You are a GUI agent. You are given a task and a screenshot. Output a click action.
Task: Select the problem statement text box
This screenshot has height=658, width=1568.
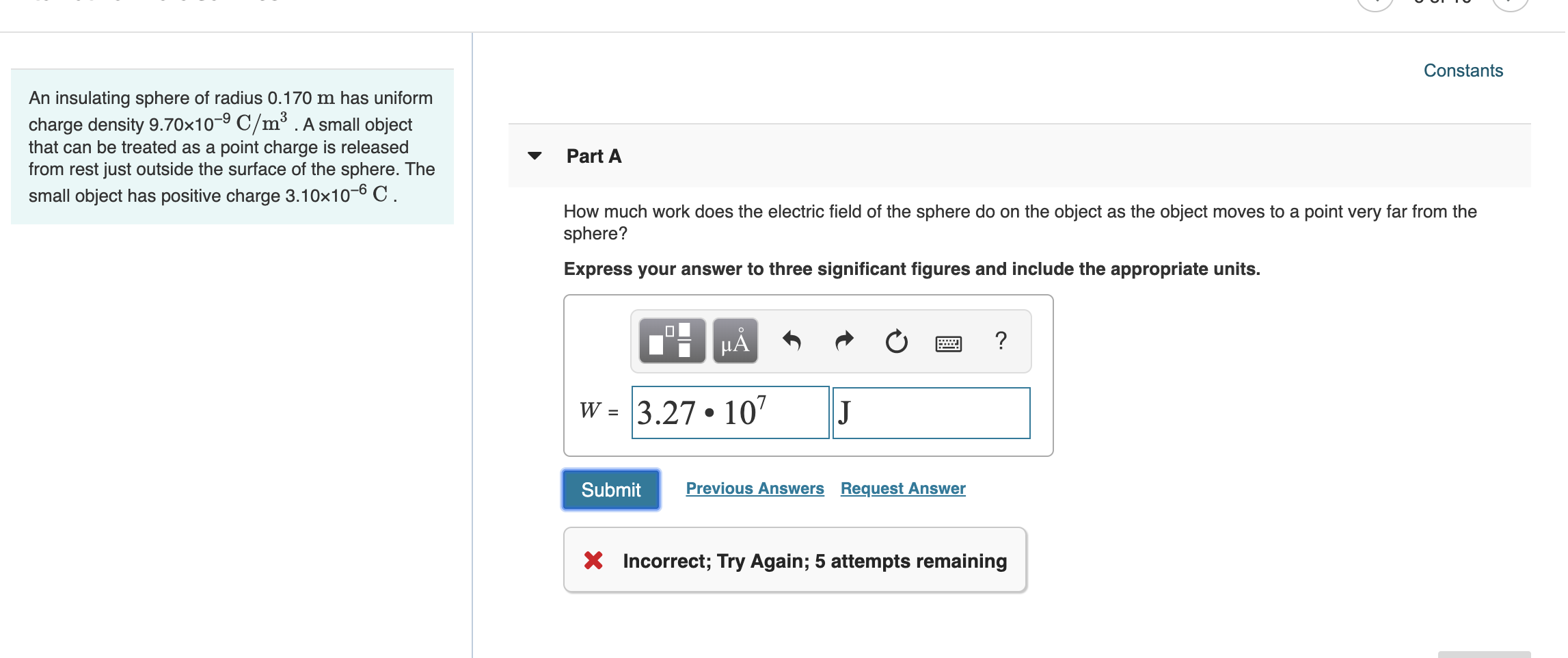click(232, 146)
